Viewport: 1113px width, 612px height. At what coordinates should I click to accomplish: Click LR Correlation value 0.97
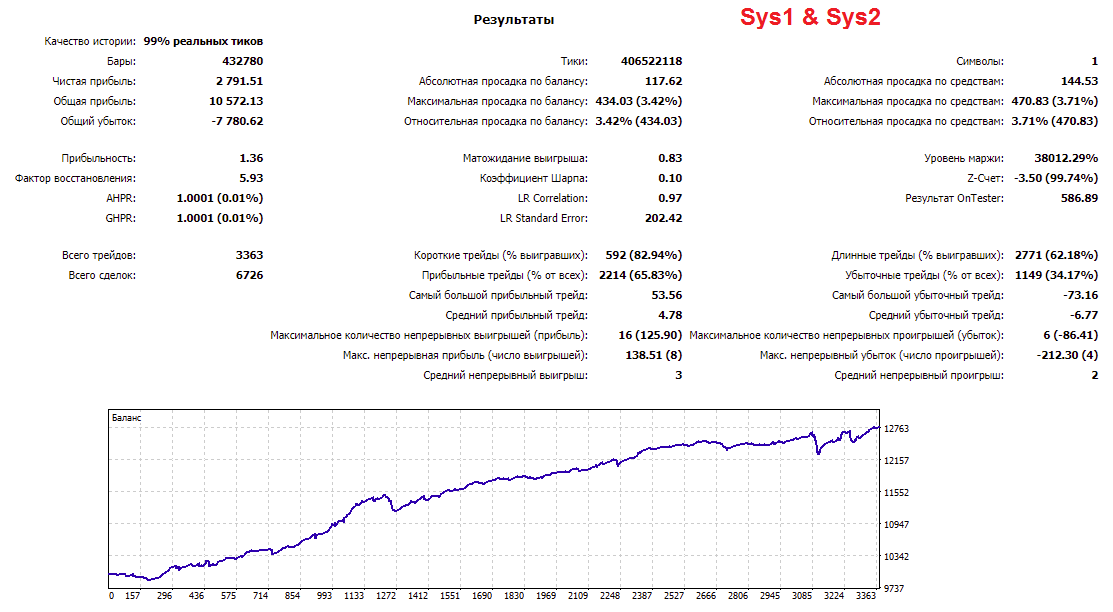click(670, 198)
